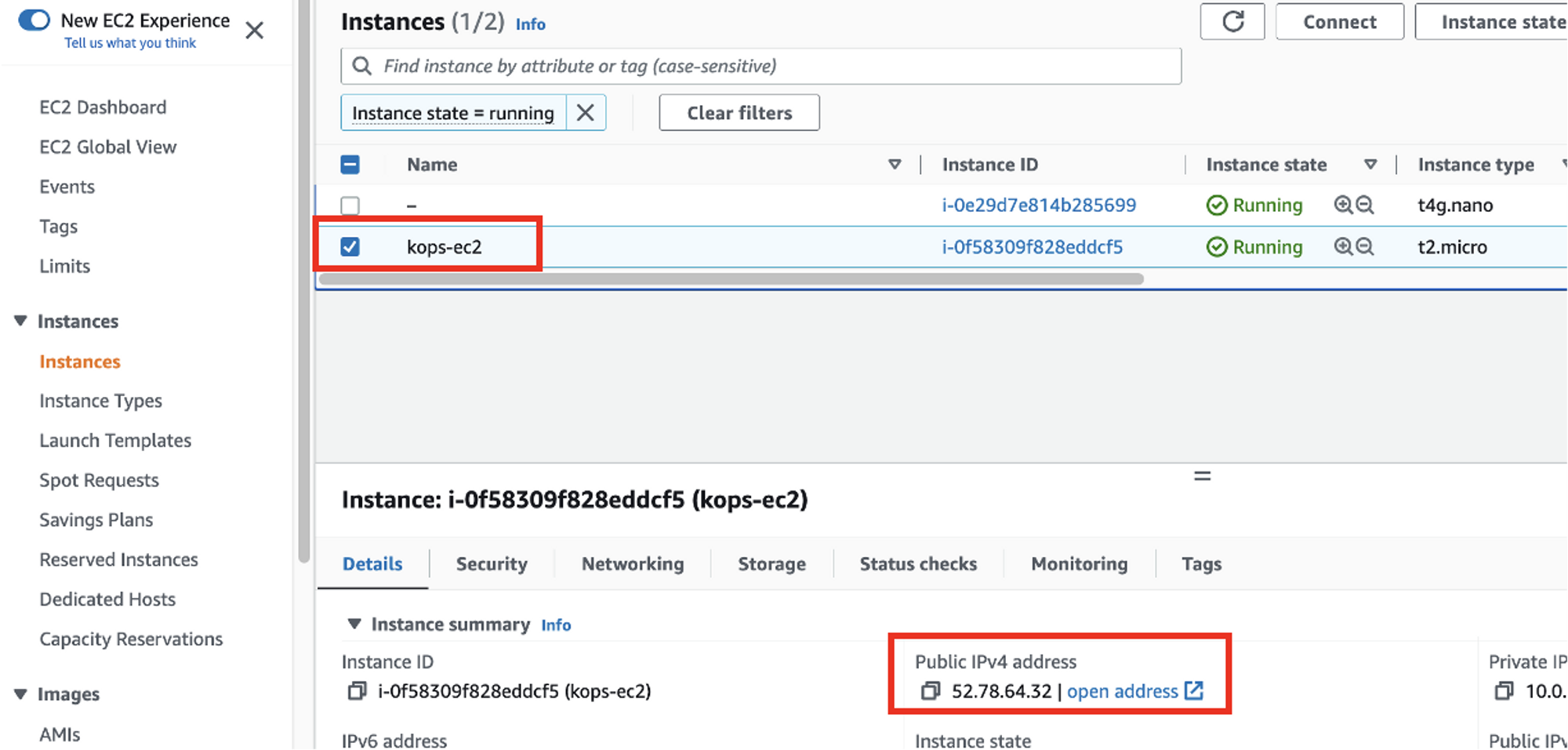This screenshot has height=750, width=1568.
Task: Collapse the Instance summary section
Action: coord(354,624)
